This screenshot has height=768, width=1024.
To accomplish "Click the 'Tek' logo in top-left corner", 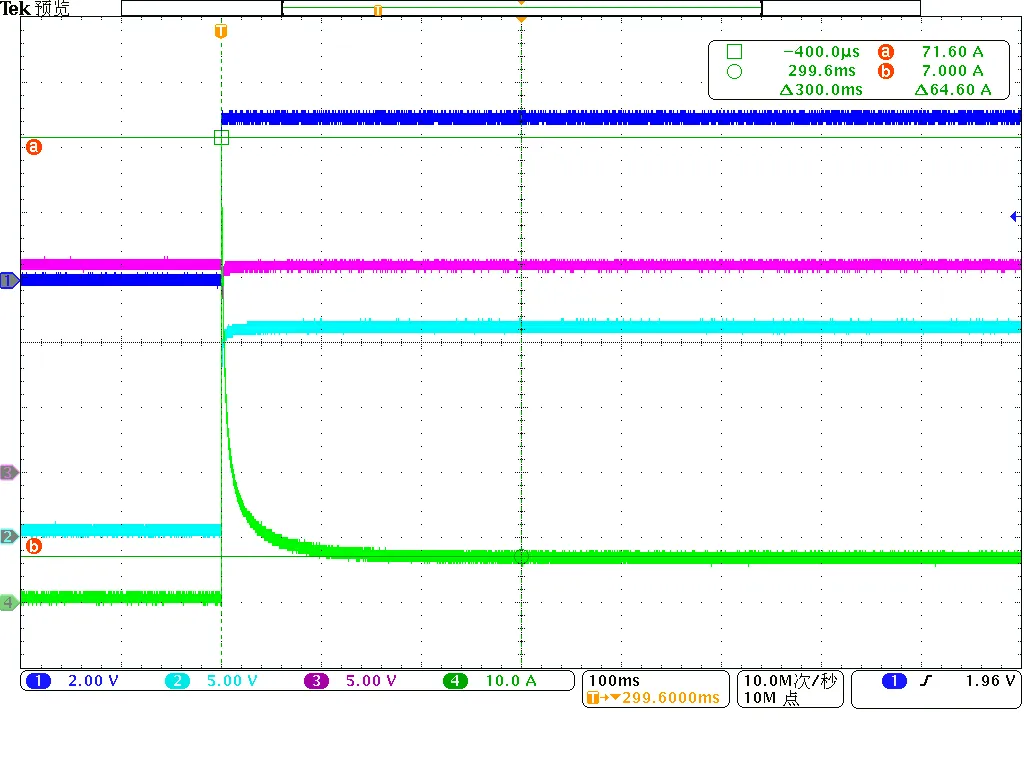I will point(16,8).
